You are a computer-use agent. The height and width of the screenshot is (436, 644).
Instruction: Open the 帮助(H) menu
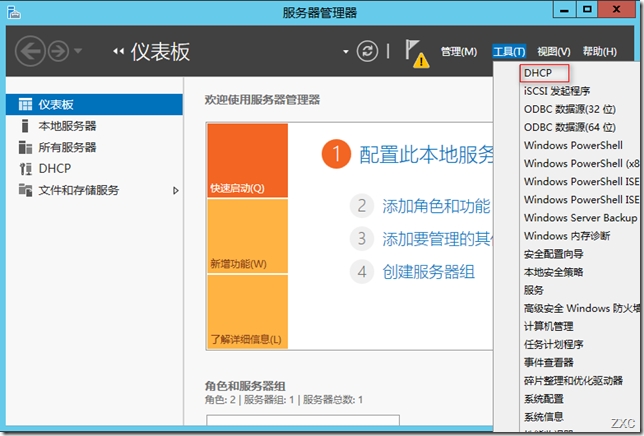click(600, 52)
